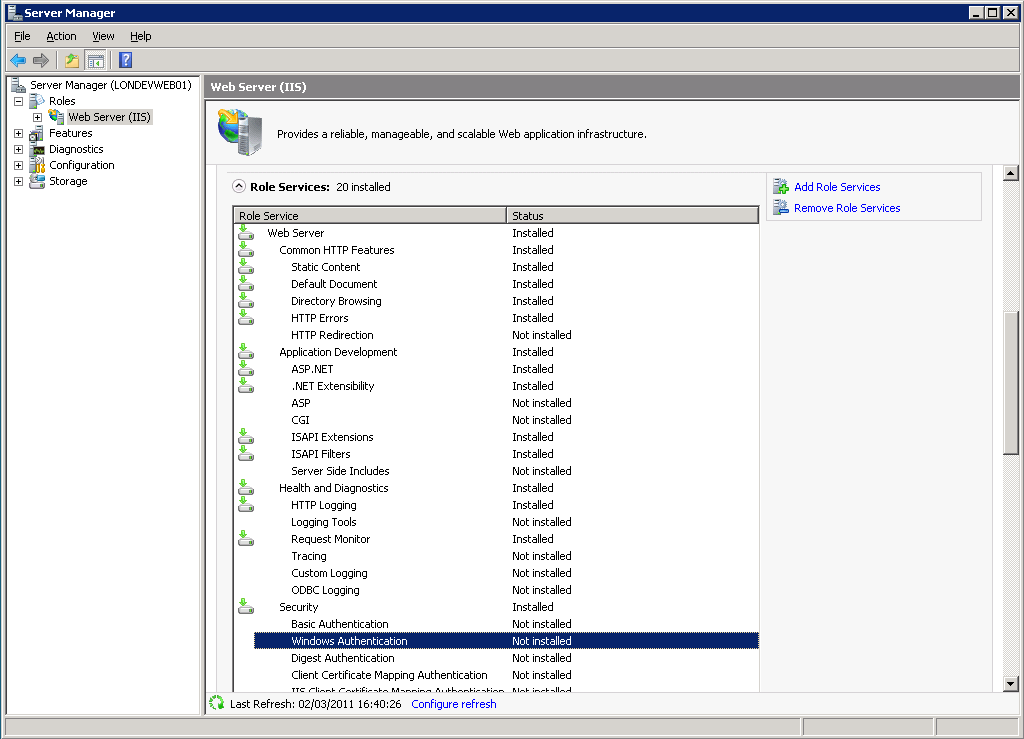The height and width of the screenshot is (739, 1024).
Task: Select the Default Document row
Action: click(x=496, y=284)
